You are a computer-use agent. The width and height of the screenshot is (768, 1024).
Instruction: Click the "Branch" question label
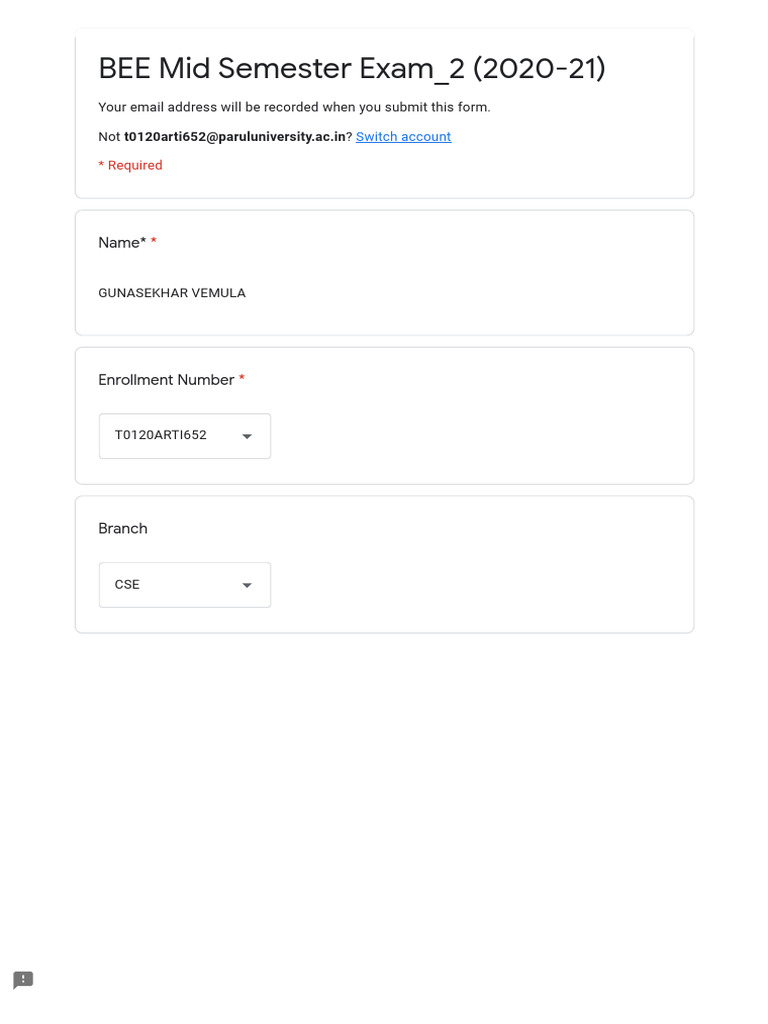tap(123, 528)
